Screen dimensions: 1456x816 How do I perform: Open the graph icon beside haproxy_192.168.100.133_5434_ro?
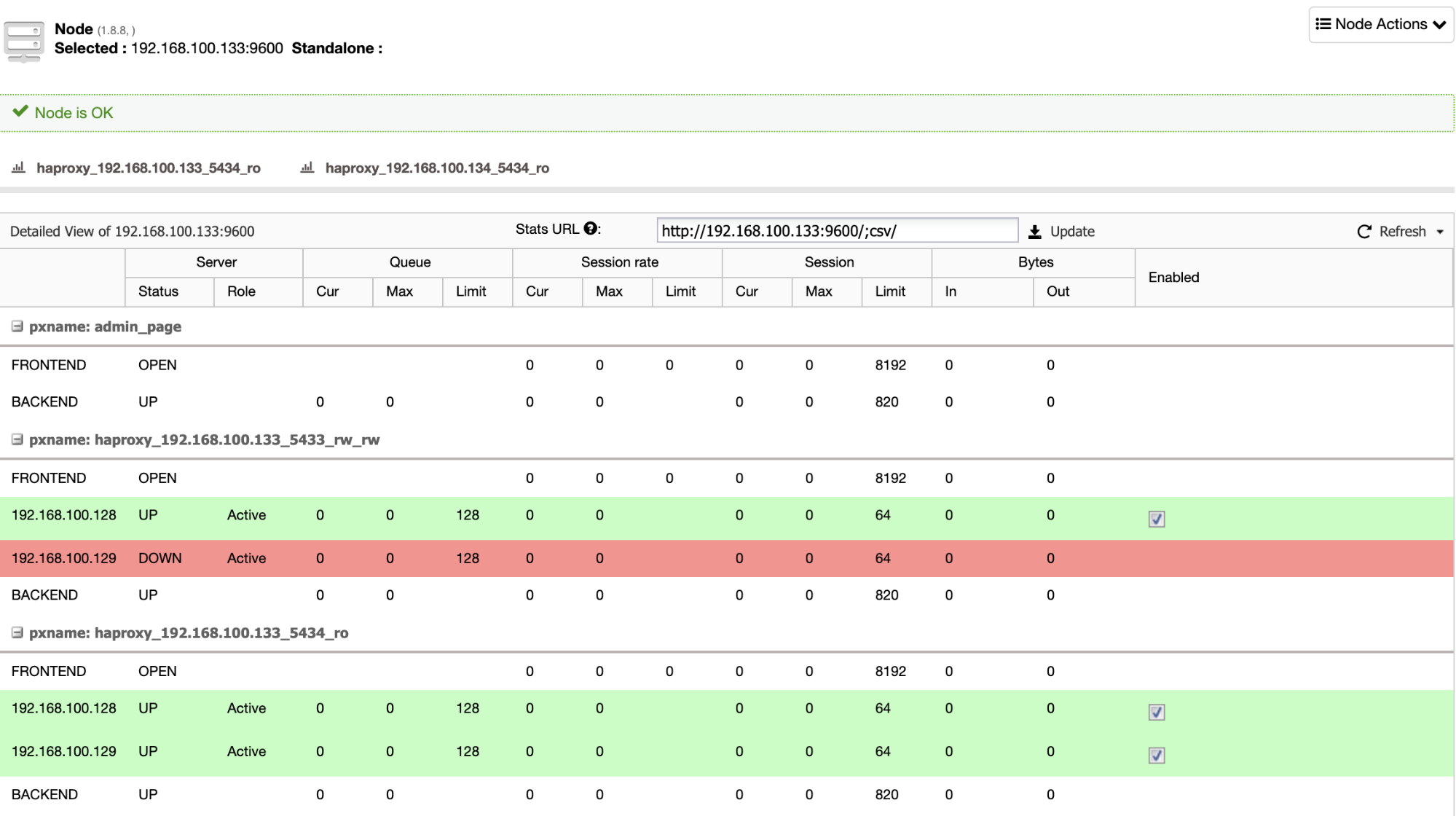[x=17, y=167]
